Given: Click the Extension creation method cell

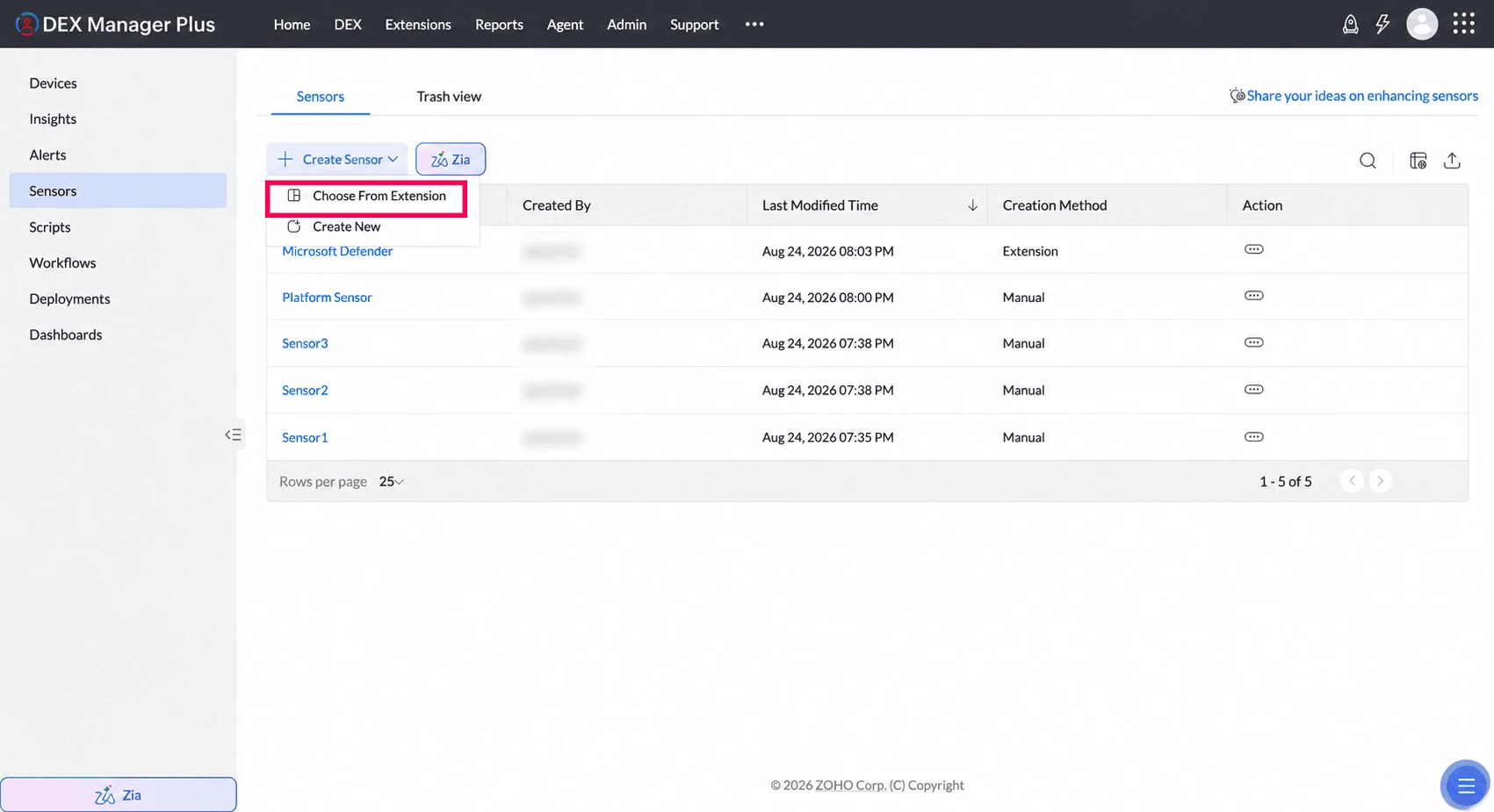Looking at the screenshot, I should pyautogui.click(x=1030, y=251).
